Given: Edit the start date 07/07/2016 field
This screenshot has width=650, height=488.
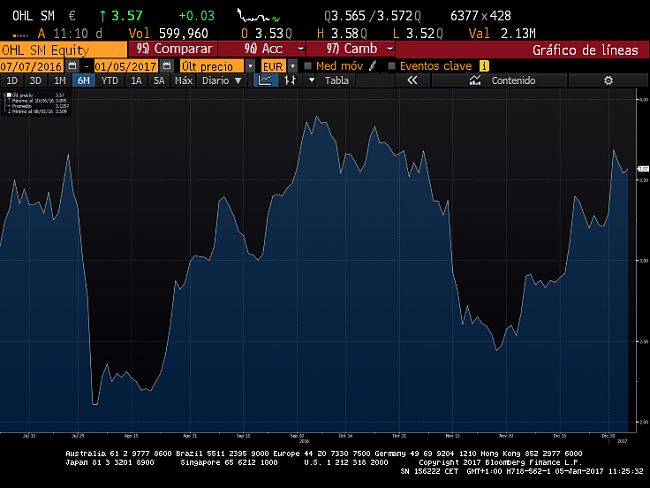Looking at the screenshot, I should tap(32, 66).
